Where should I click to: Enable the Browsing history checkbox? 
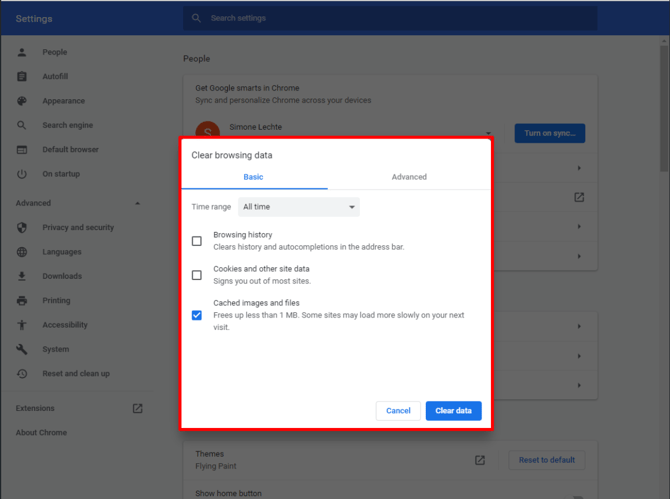pos(197,241)
